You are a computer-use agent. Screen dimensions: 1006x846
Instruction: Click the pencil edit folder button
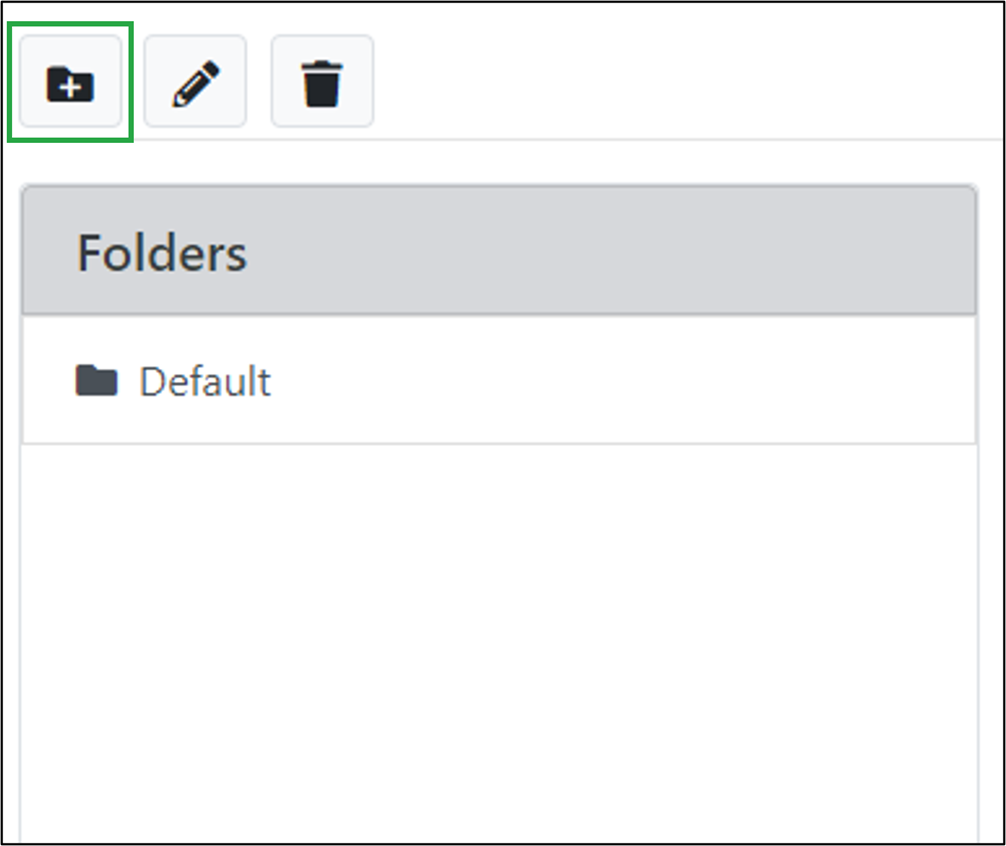[195, 83]
